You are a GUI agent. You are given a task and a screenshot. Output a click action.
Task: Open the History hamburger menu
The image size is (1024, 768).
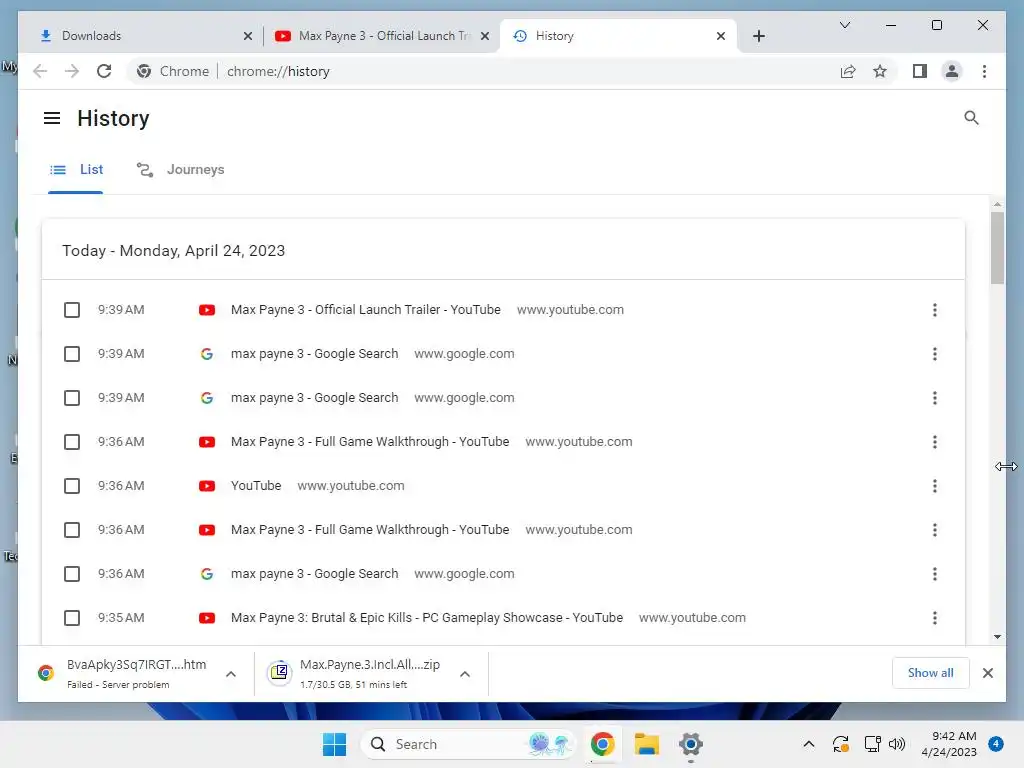pyautogui.click(x=52, y=118)
